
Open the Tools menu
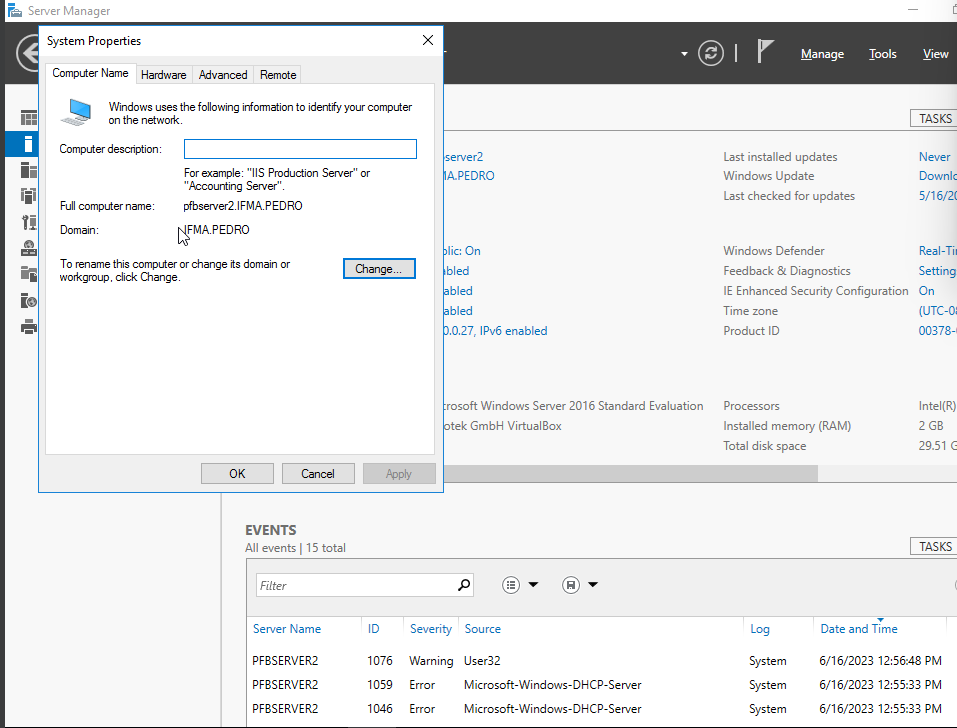(882, 53)
